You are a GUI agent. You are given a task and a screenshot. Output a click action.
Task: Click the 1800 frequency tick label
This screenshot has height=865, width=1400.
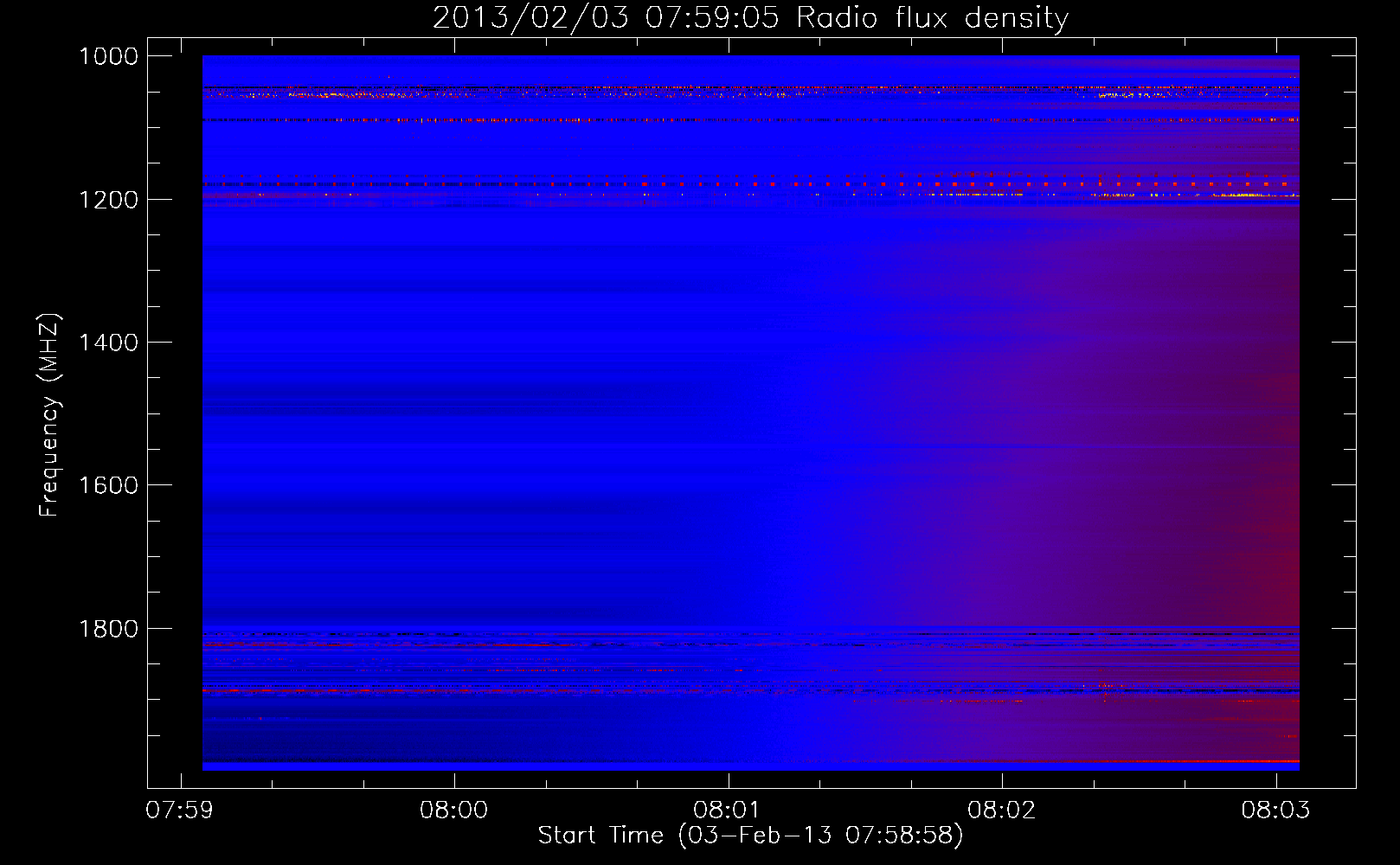pos(109,629)
